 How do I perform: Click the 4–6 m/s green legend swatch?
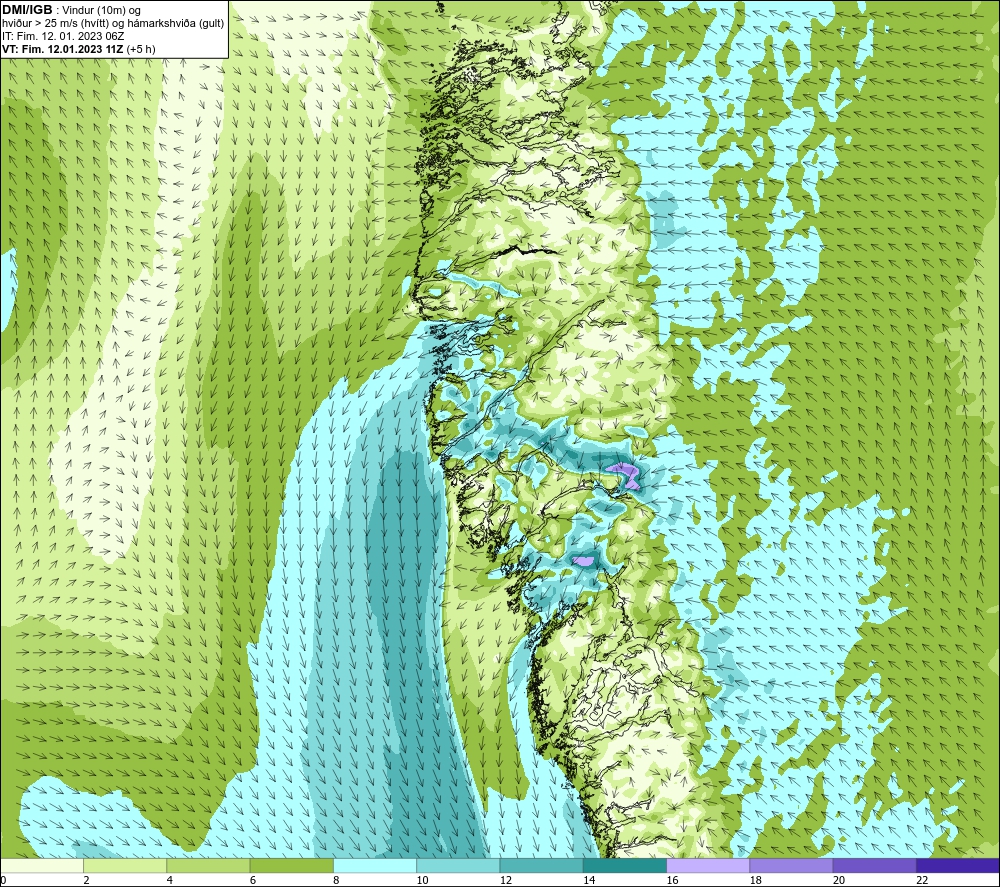pyautogui.click(x=209, y=865)
